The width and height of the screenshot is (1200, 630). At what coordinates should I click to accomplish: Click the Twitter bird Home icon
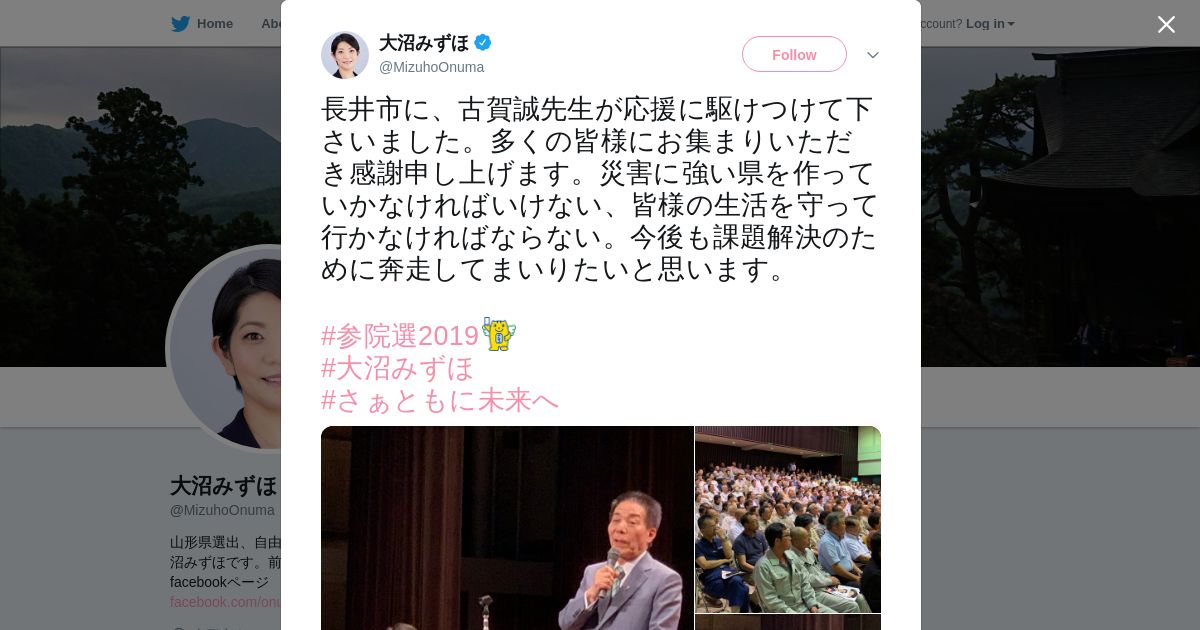pos(180,24)
